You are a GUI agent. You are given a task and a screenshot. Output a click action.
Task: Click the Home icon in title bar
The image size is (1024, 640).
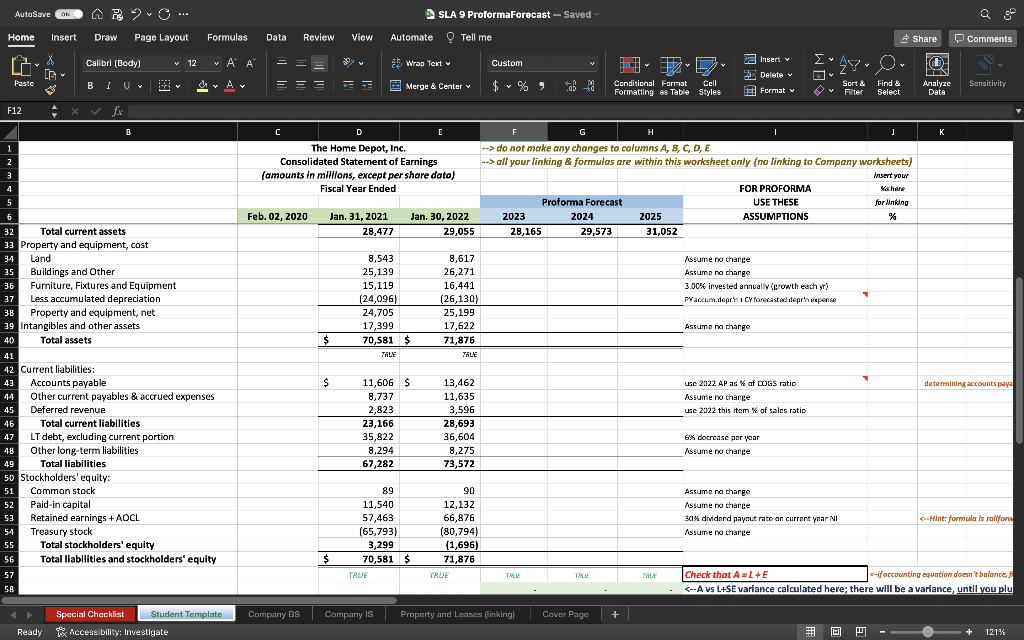tap(97, 14)
